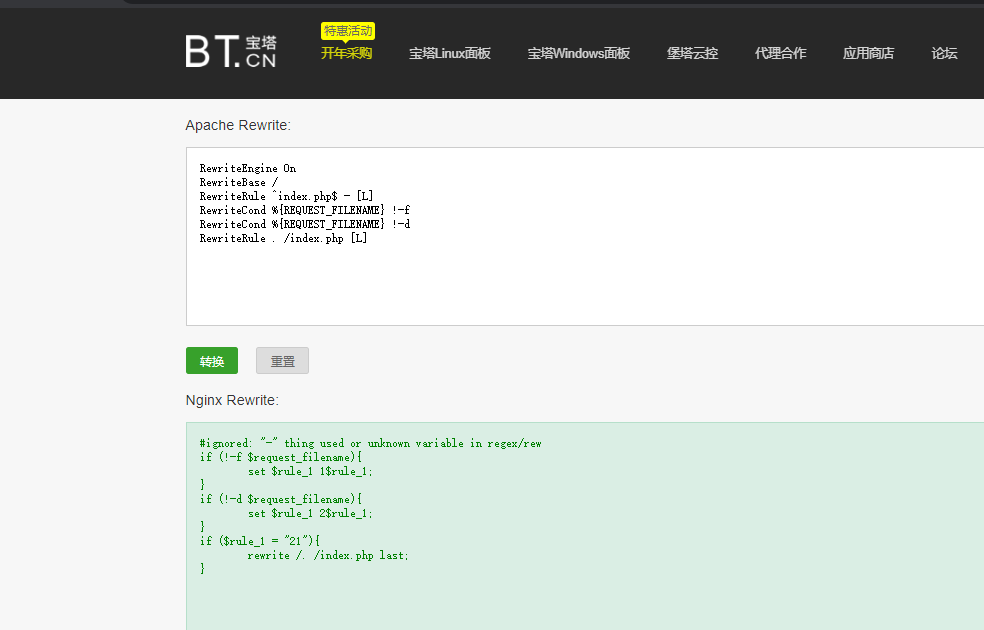Viewport: 984px width, 630px height.
Task: Open the 论坛 forum link
Action: (944, 54)
